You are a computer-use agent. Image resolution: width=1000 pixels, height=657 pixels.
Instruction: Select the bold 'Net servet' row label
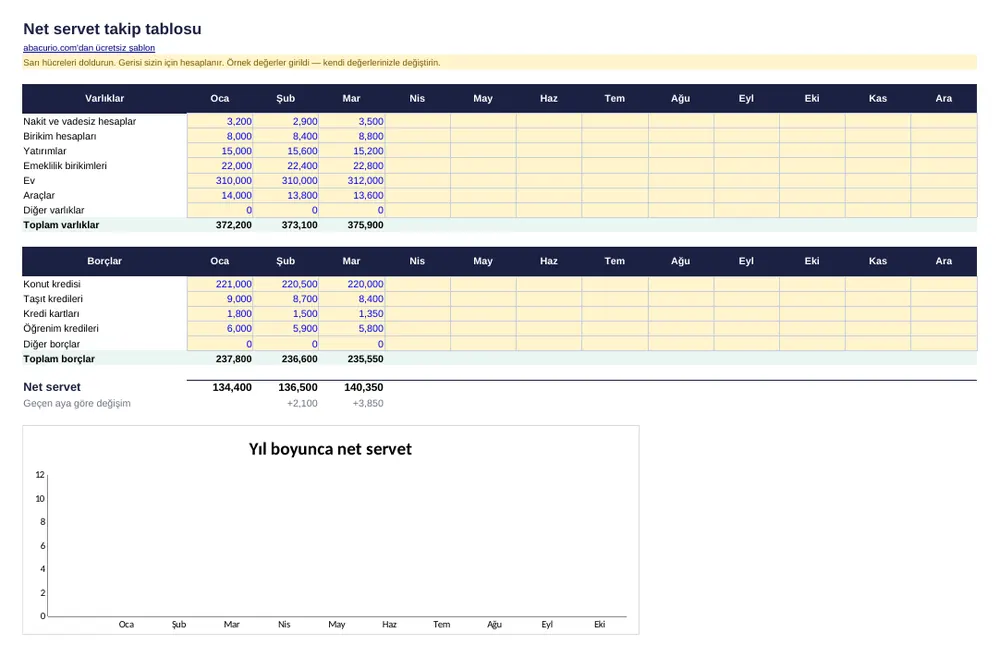point(52,387)
